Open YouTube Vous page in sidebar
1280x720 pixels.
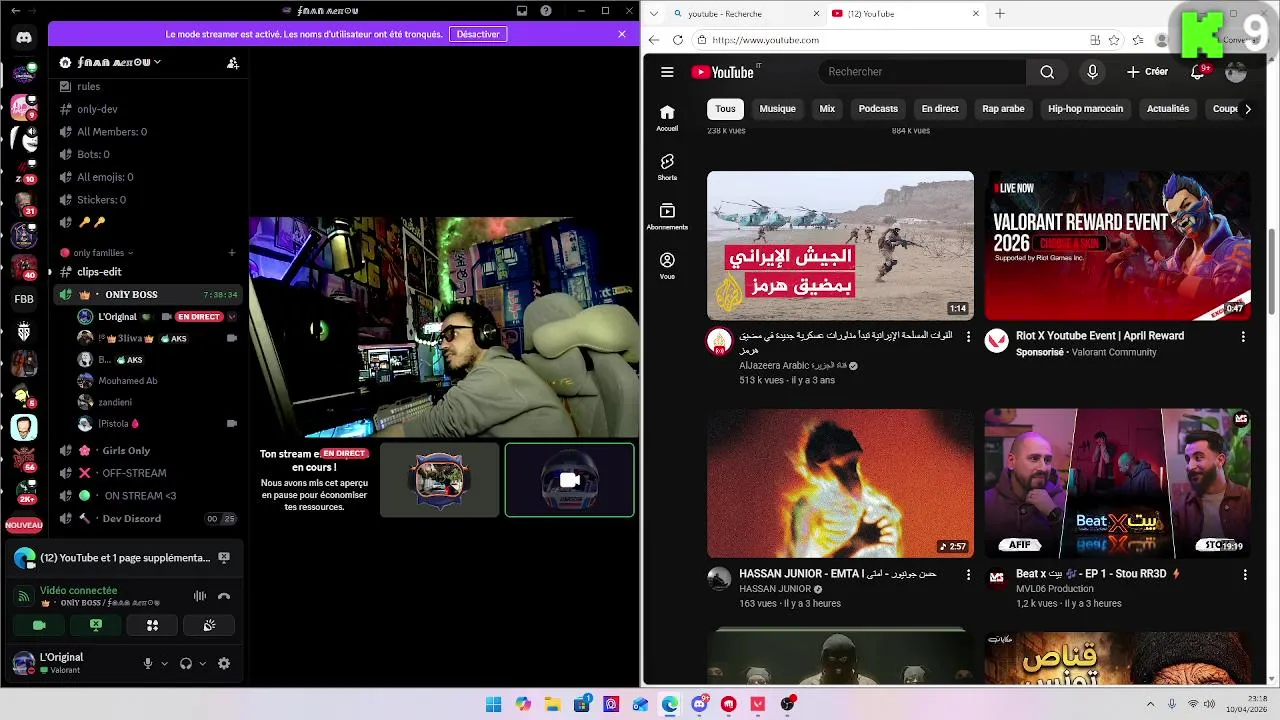(x=667, y=265)
